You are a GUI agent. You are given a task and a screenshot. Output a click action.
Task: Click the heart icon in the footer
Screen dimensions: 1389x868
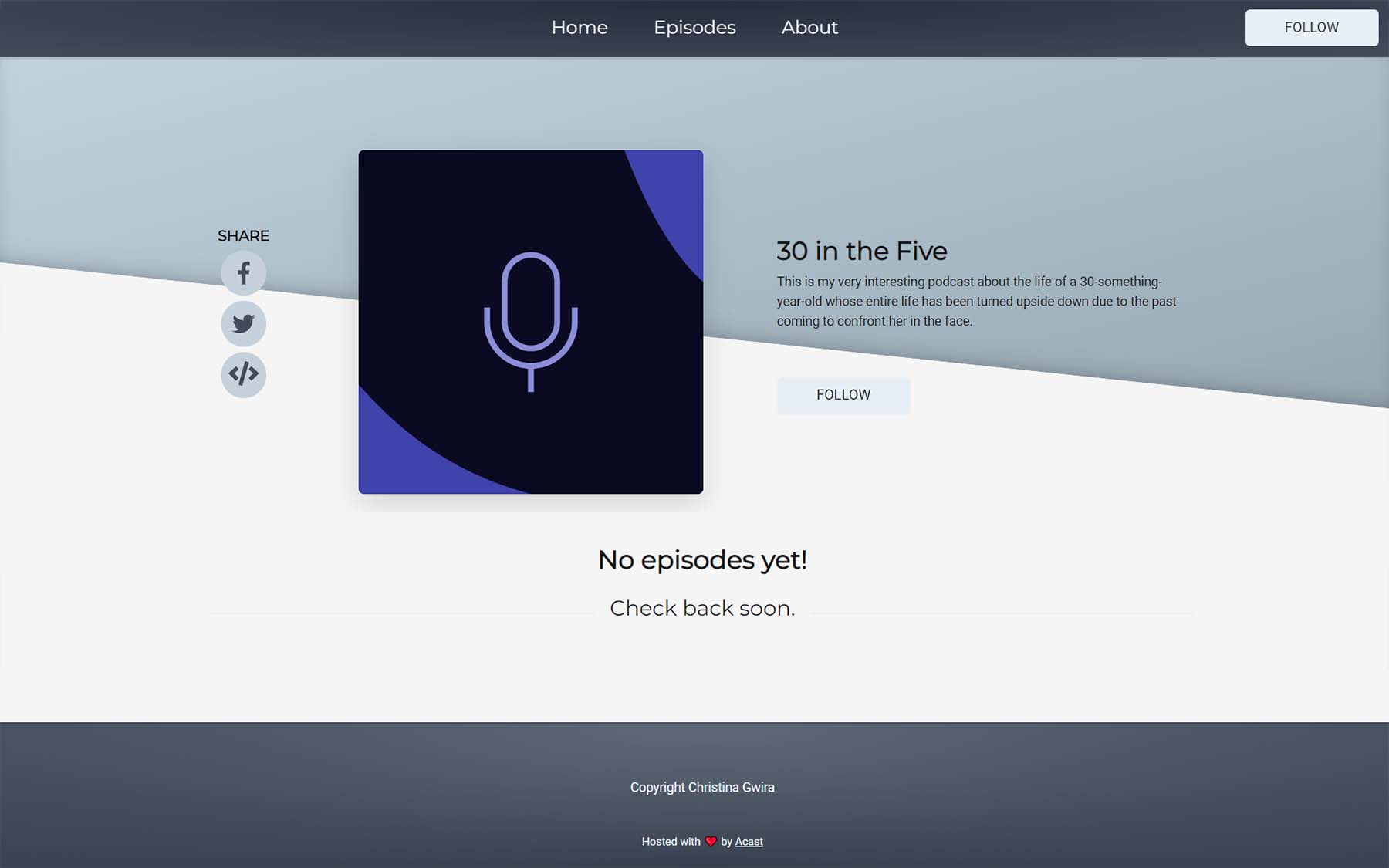pos(711,841)
